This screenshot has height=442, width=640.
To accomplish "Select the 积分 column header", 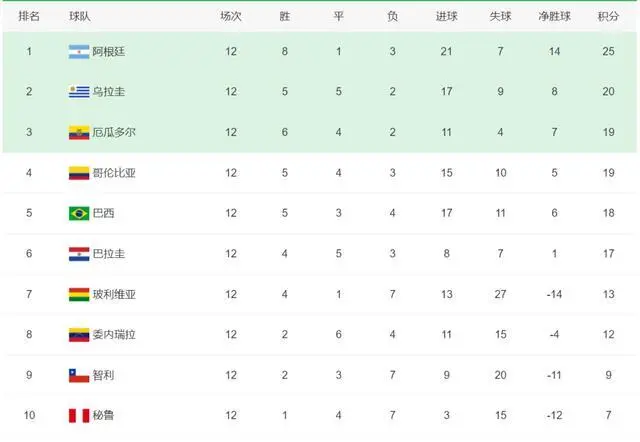I will pyautogui.click(x=608, y=16).
